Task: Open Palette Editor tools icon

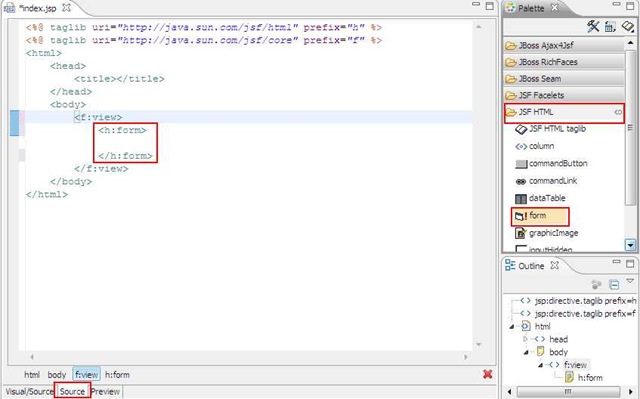Action: tap(593, 27)
